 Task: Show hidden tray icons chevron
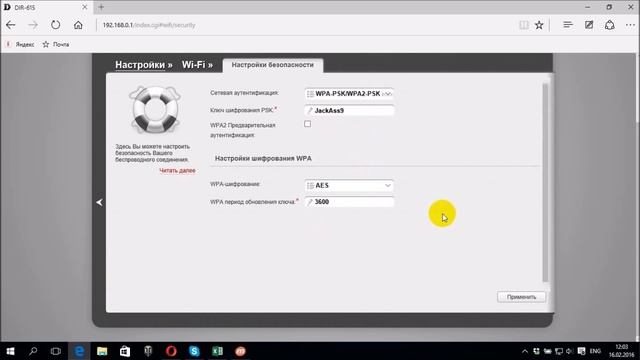[x=525, y=351]
